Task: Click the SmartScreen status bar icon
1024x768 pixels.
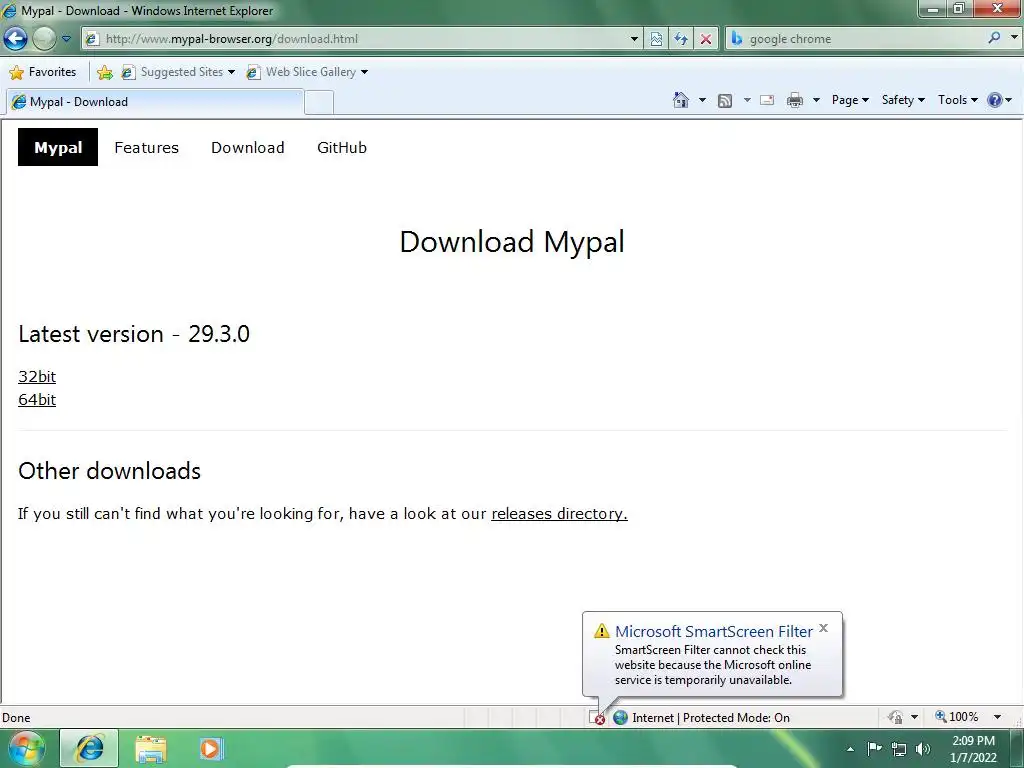Action: pos(597,718)
